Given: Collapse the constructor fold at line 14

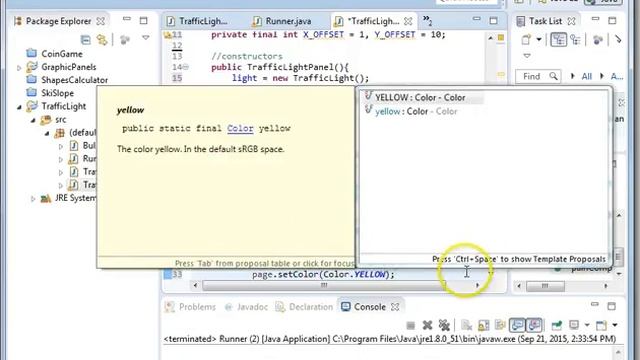Looking at the screenshot, I should (186, 67).
